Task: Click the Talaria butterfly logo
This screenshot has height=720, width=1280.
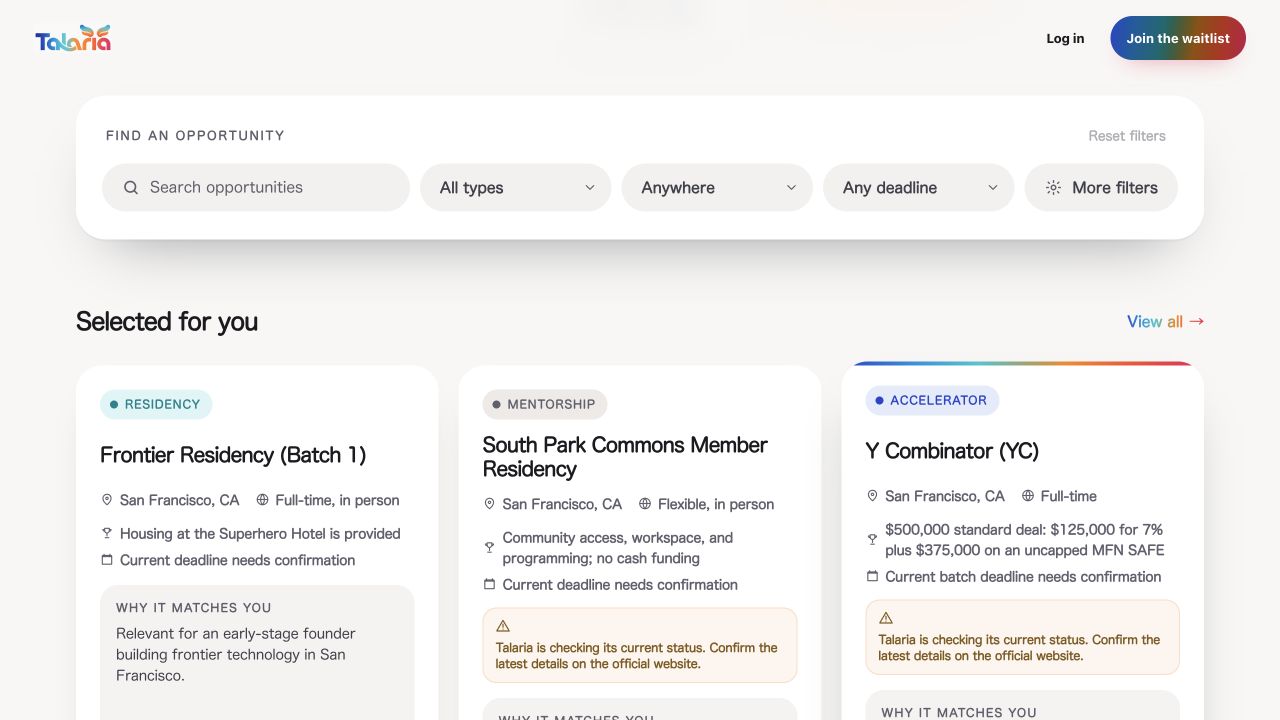Action: tap(73, 38)
